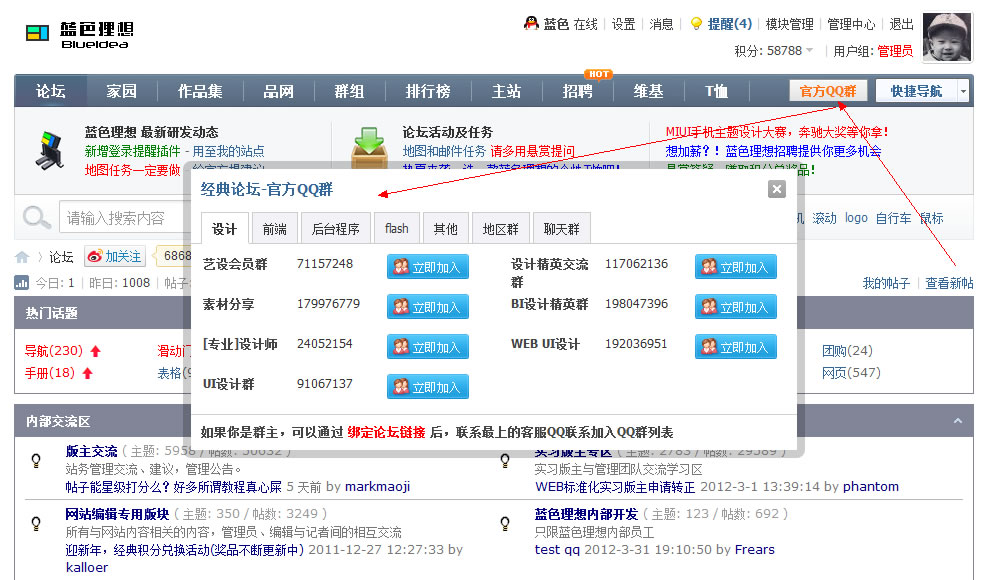The width and height of the screenshot is (983, 580).
Task: Open the 版主交流 forum
Action: point(92,451)
